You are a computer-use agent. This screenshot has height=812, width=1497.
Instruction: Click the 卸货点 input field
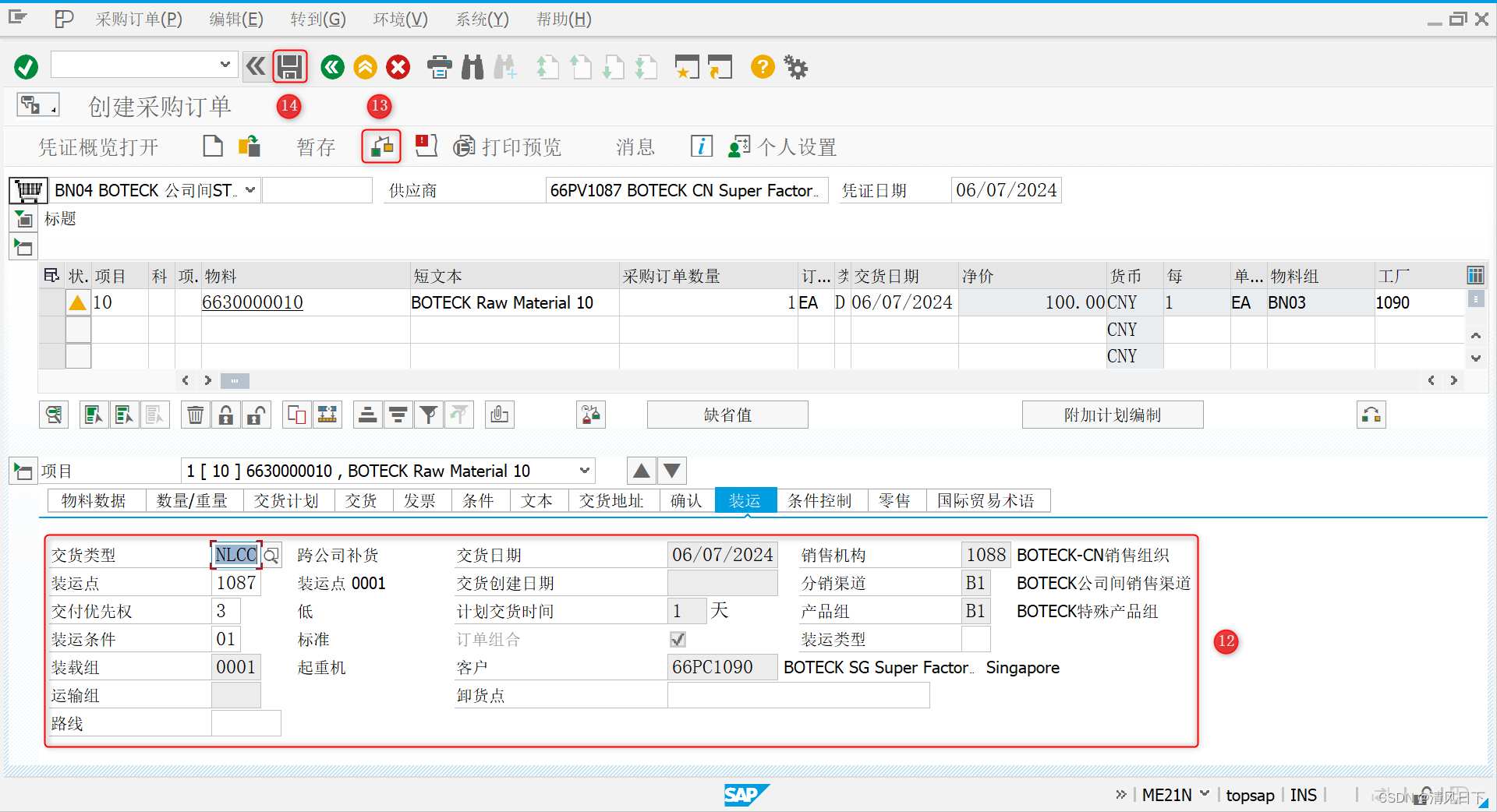pos(798,695)
